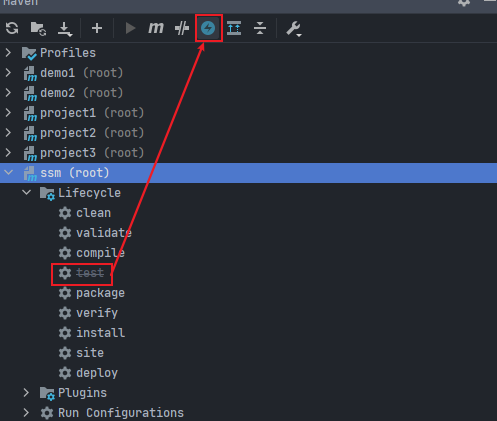Show dependencies diagram icon
This screenshot has height=421, width=497.
coord(234,28)
